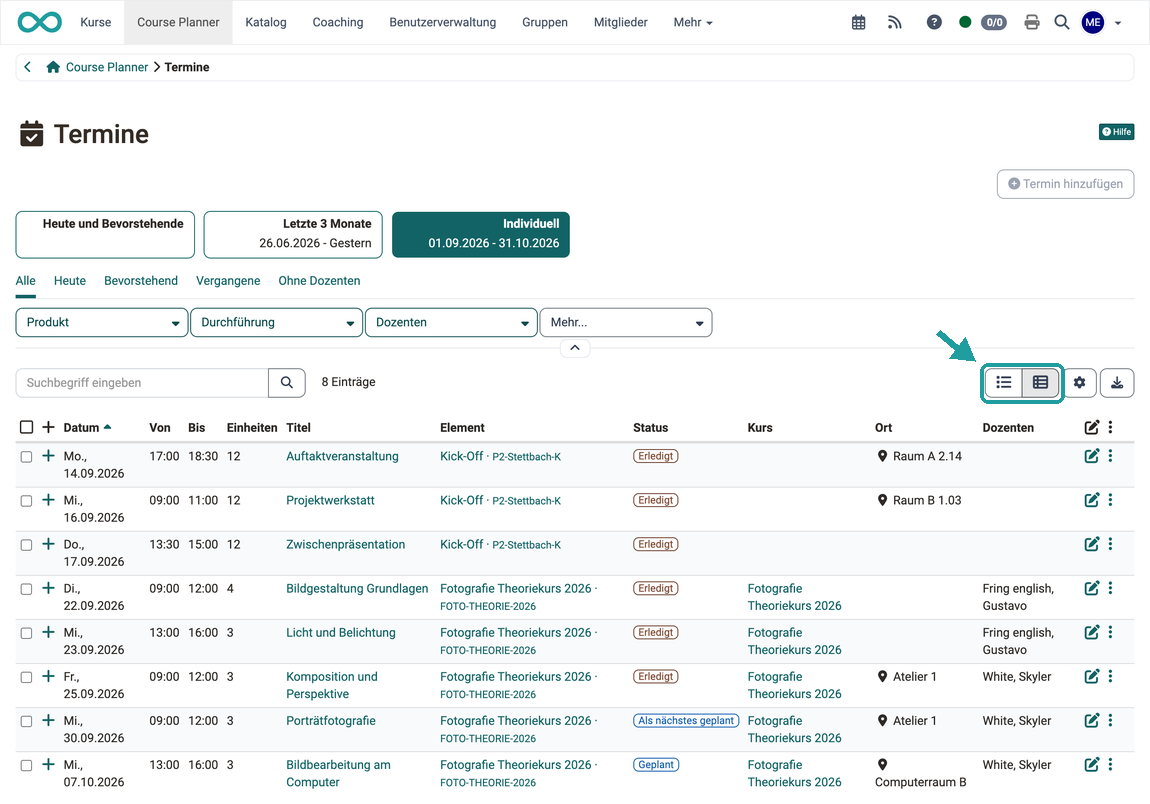Tick checkbox for Auftaktveranstaltung row

26,456
